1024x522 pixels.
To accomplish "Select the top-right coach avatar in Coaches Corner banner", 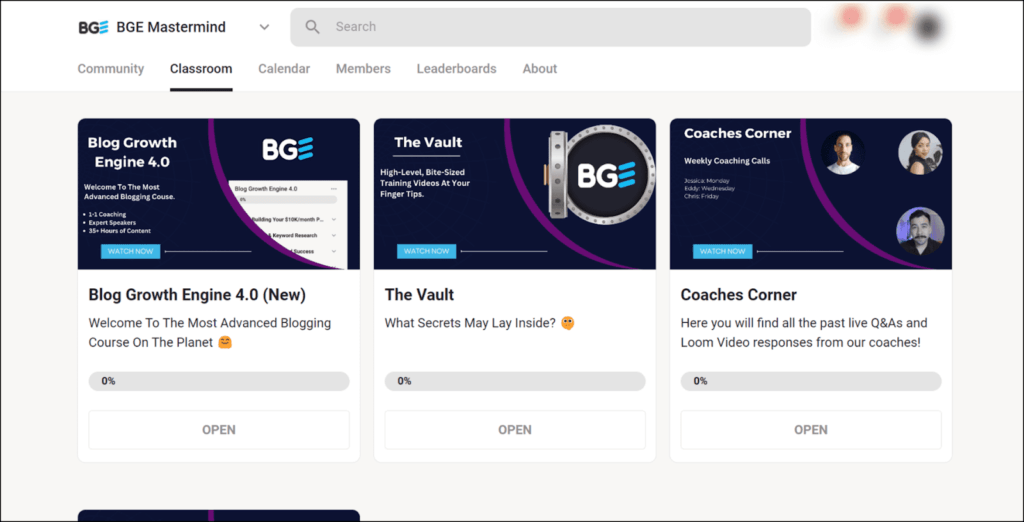I will pos(920,152).
